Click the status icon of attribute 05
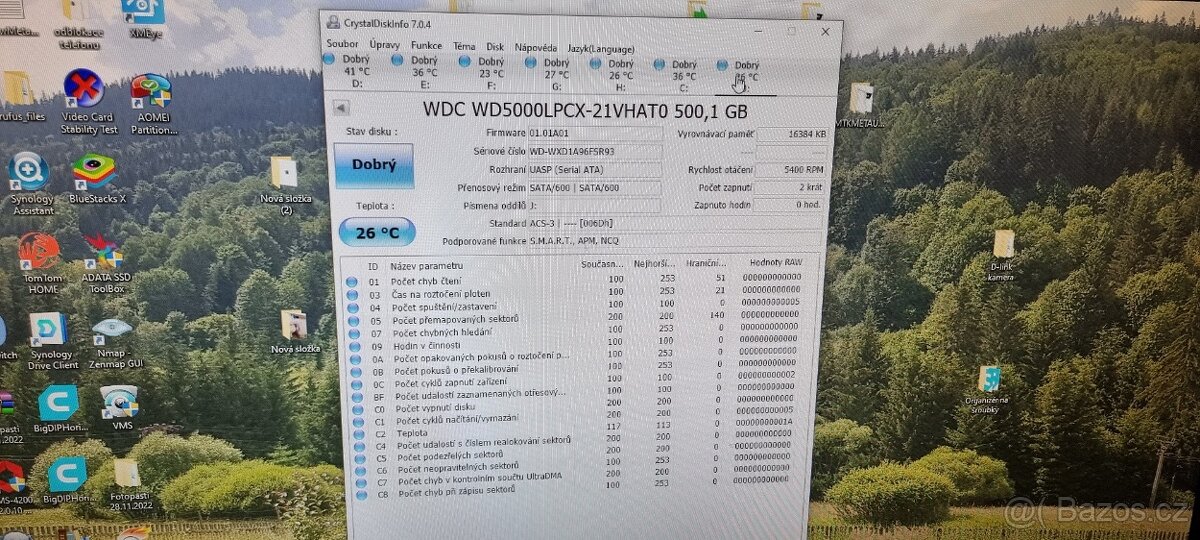The height and width of the screenshot is (540, 1200). (x=351, y=320)
